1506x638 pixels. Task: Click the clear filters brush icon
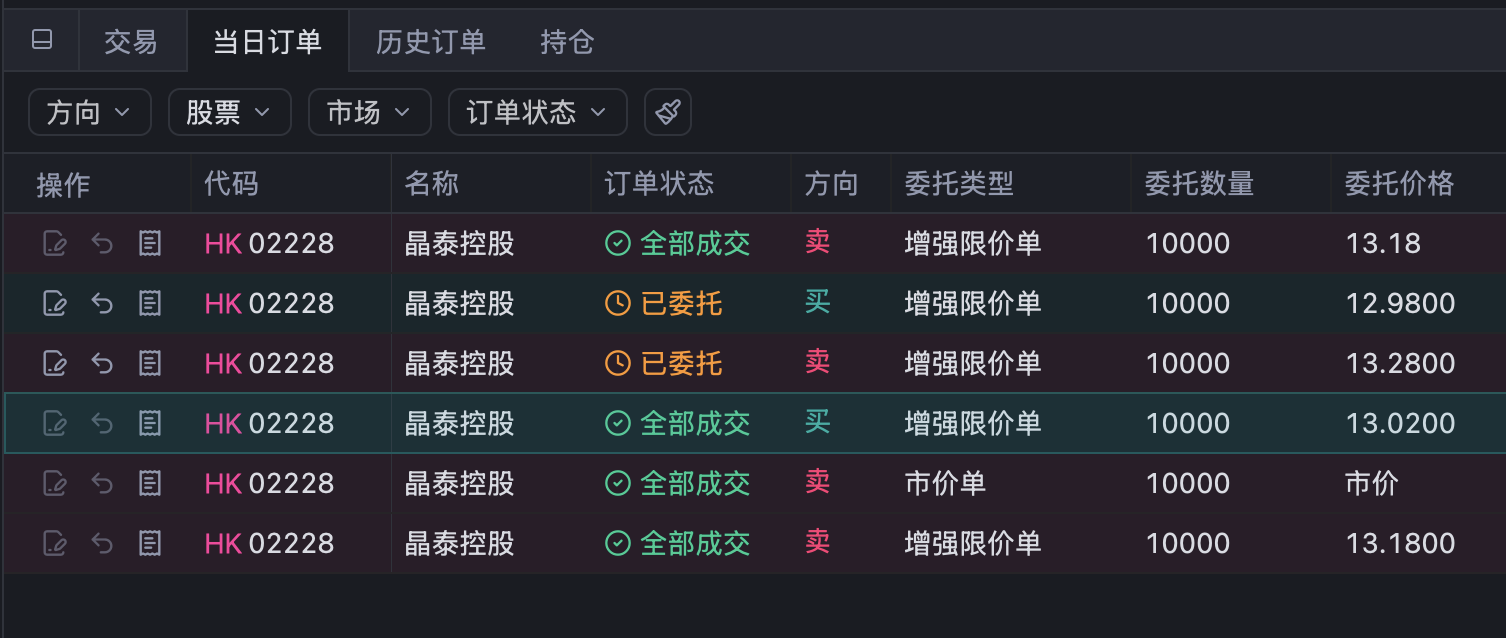[x=668, y=112]
